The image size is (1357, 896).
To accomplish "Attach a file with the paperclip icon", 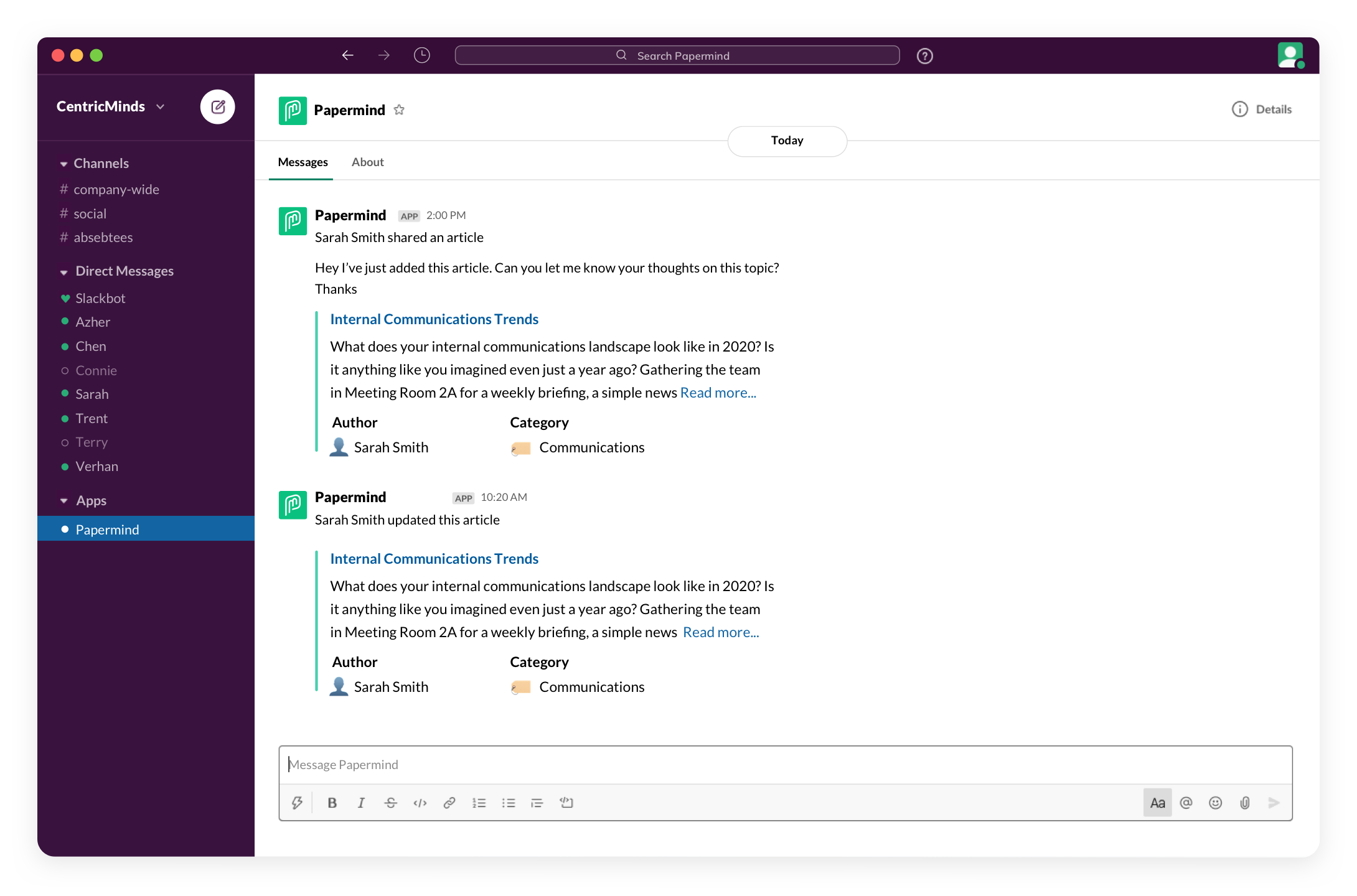I will click(1245, 803).
